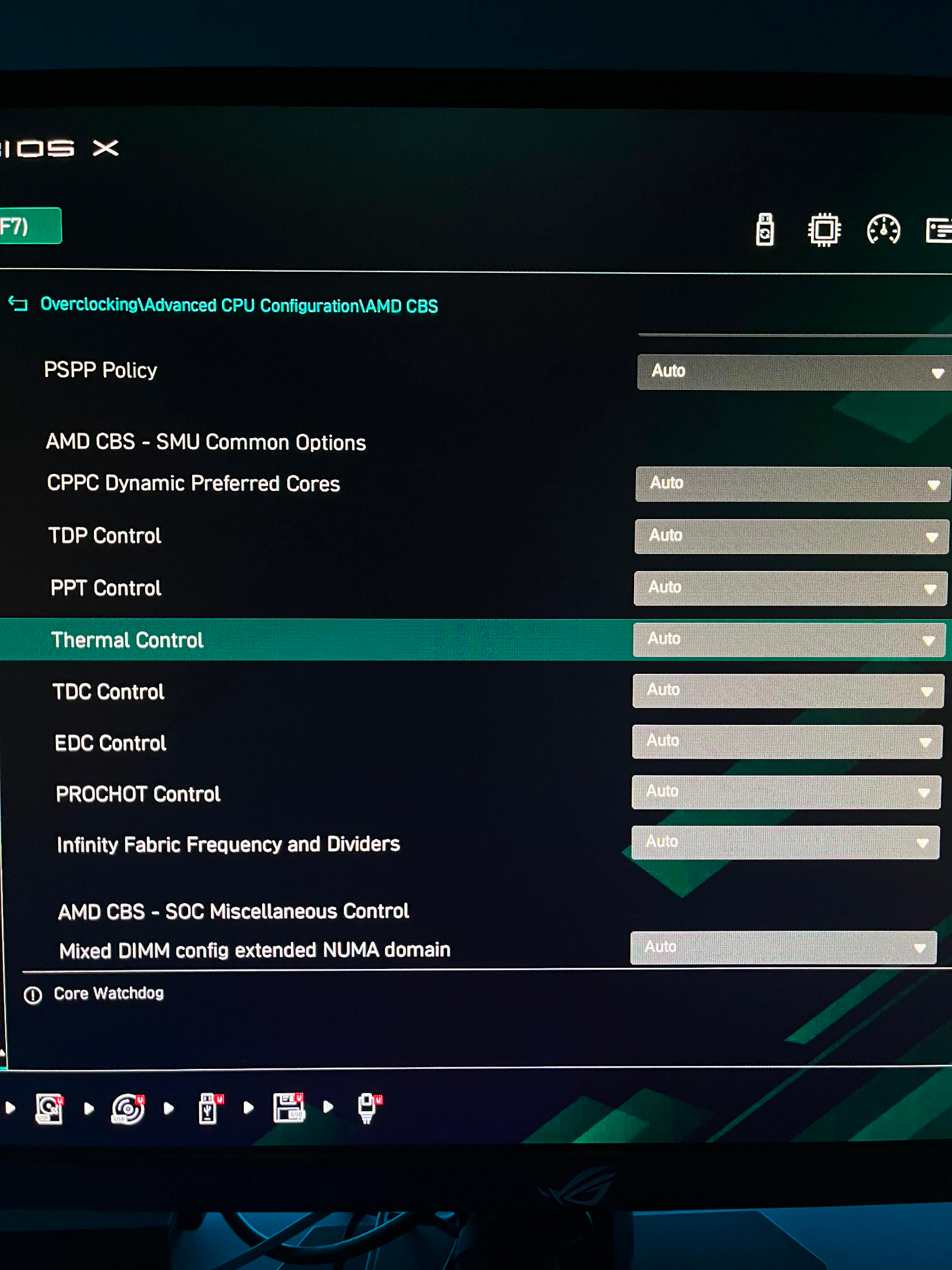Image resolution: width=952 pixels, height=1270 pixels.
Task: Click "AMD CBS - SOC Miscellaneous Control" heading
Action: coord(233,911)
